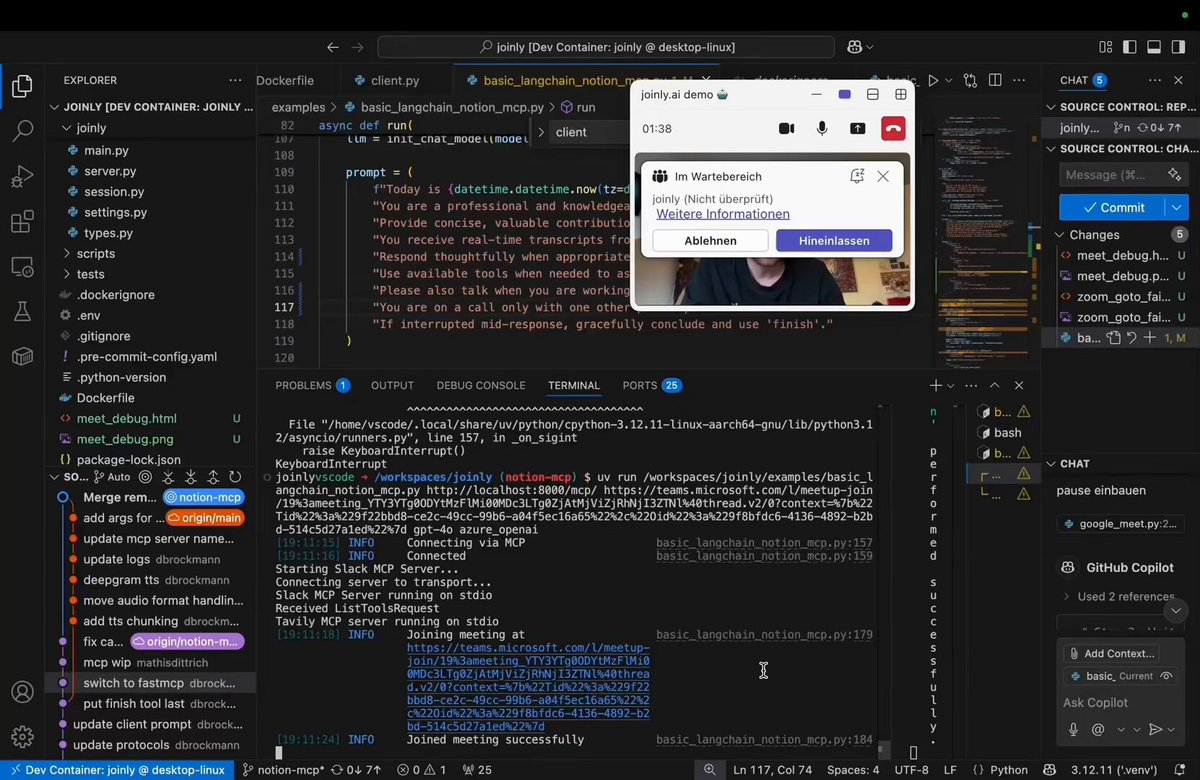Open the client.py editor tab
Image resolution: width=1200 pixels, height=780 pixels.
point(395,81)
